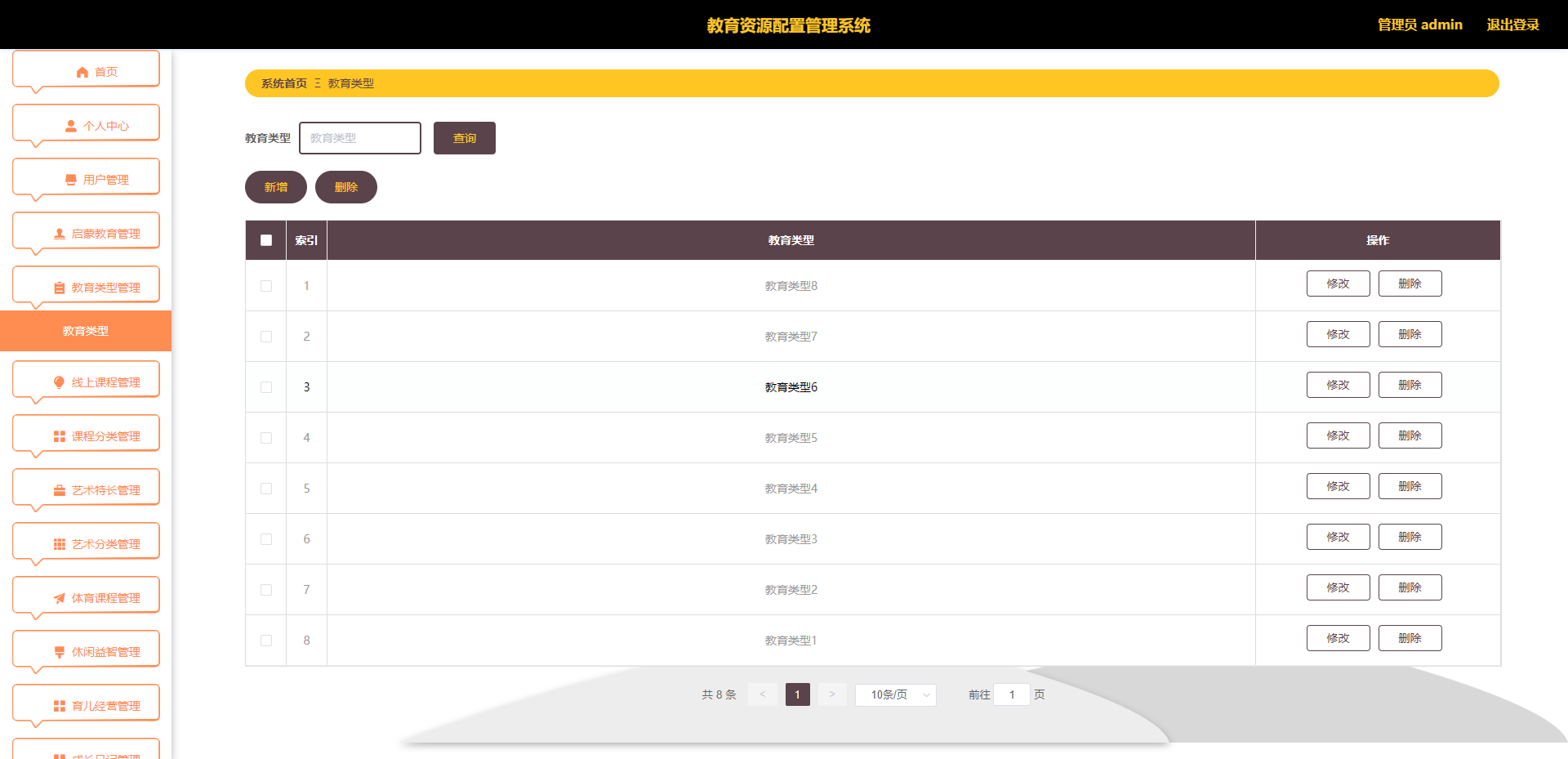Open the 休闲益智管理 menu item
Screen dimensions: 1568x759
tap(87, 652)
